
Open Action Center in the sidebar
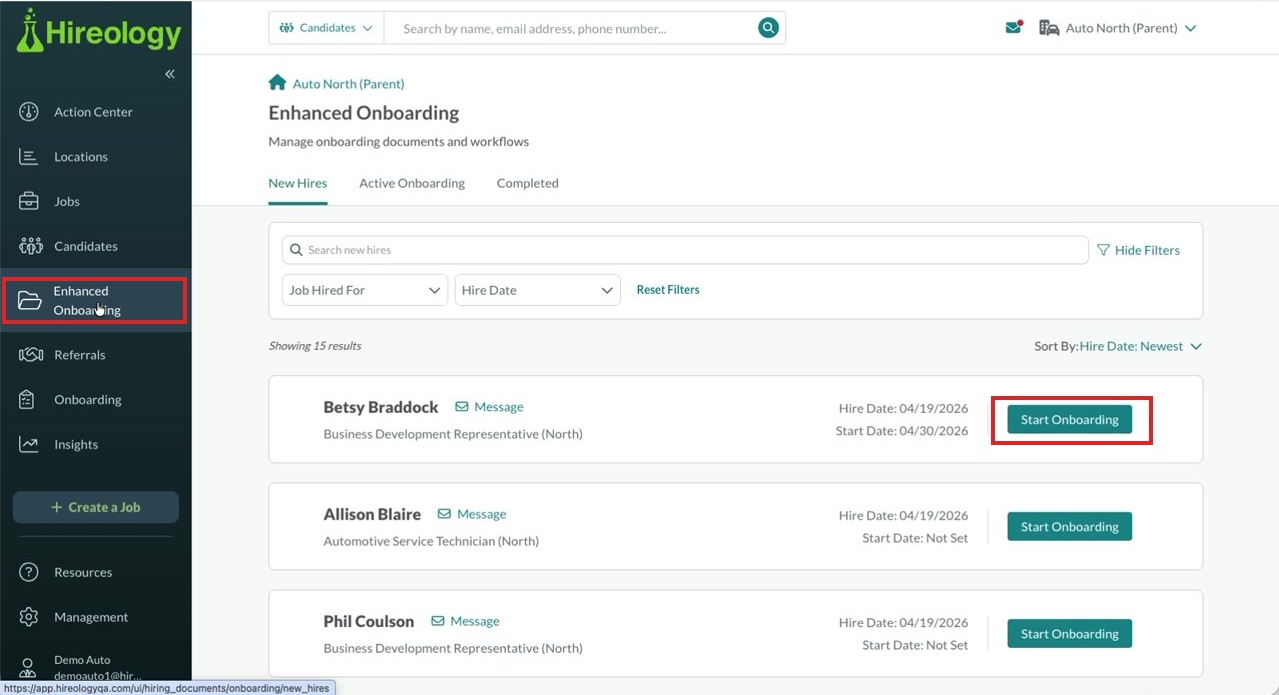coord(95,112)
